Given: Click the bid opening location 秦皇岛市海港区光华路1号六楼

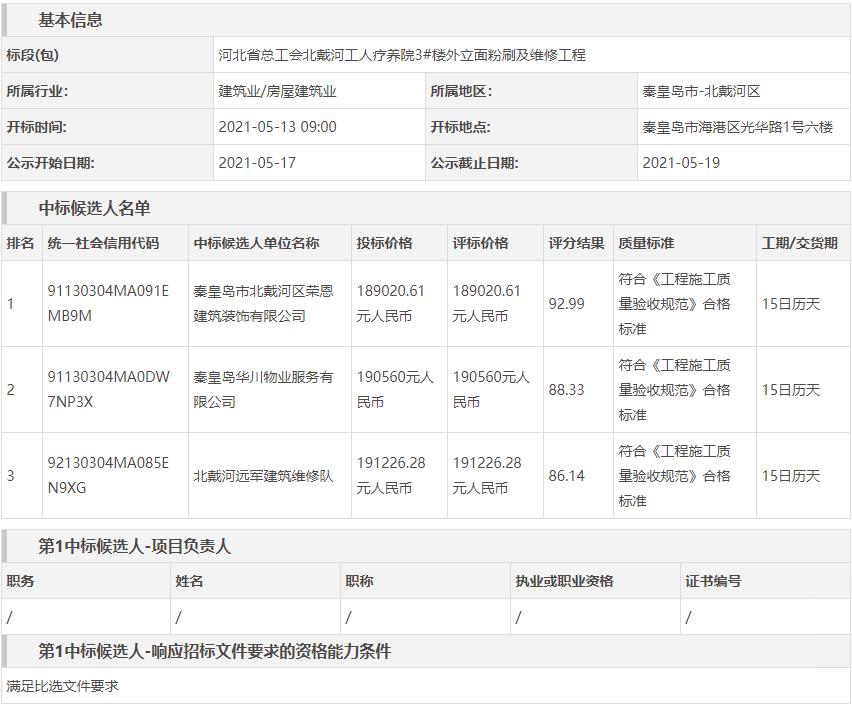Looking at the screenshot, I should (737, 127).
